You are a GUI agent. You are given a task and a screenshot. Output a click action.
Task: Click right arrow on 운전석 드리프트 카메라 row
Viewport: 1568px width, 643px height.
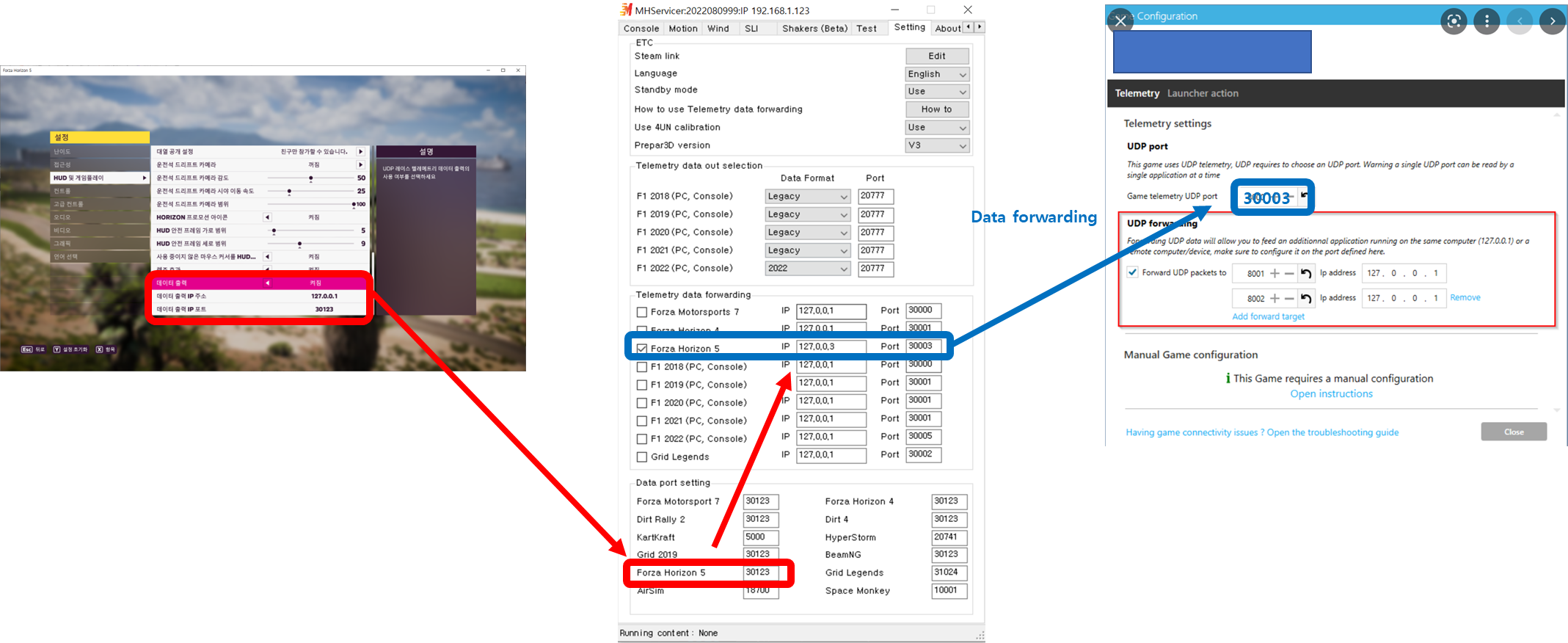360,165
